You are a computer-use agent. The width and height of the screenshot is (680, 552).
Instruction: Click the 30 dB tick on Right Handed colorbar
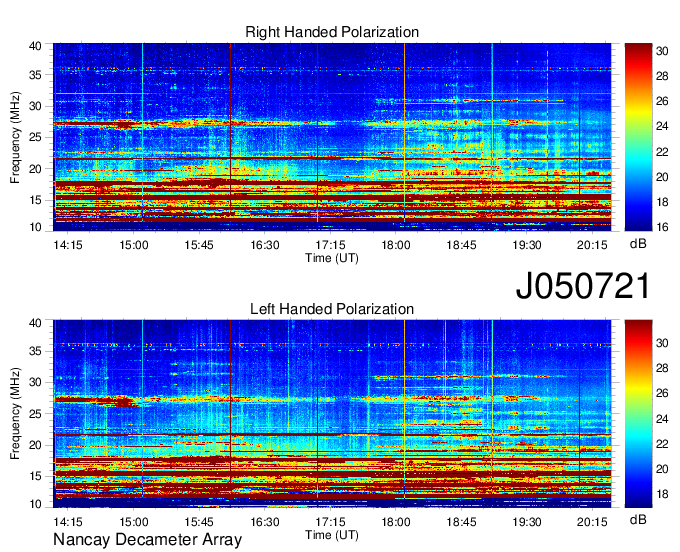click(x=662, y=51)
